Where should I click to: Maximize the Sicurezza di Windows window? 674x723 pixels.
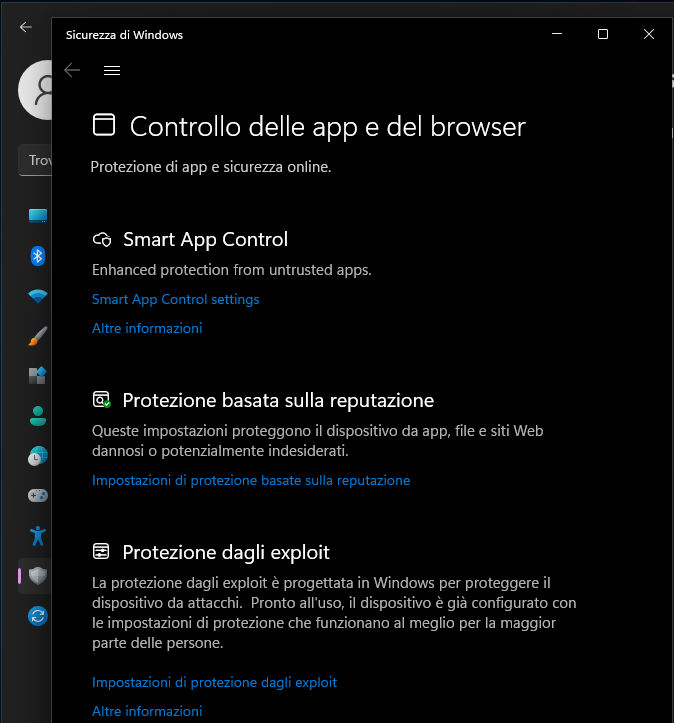pos(603,34)
